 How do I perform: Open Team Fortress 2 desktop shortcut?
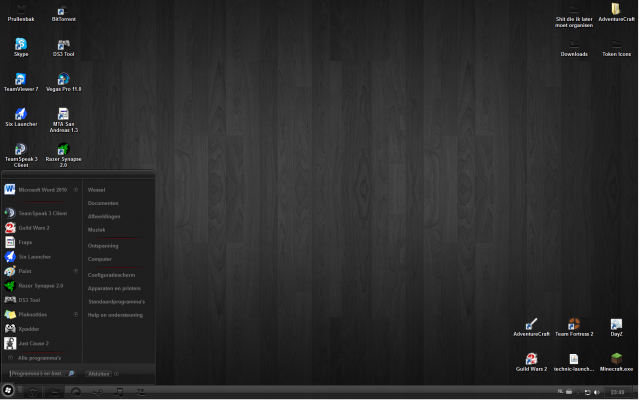[x=574, y=325]
